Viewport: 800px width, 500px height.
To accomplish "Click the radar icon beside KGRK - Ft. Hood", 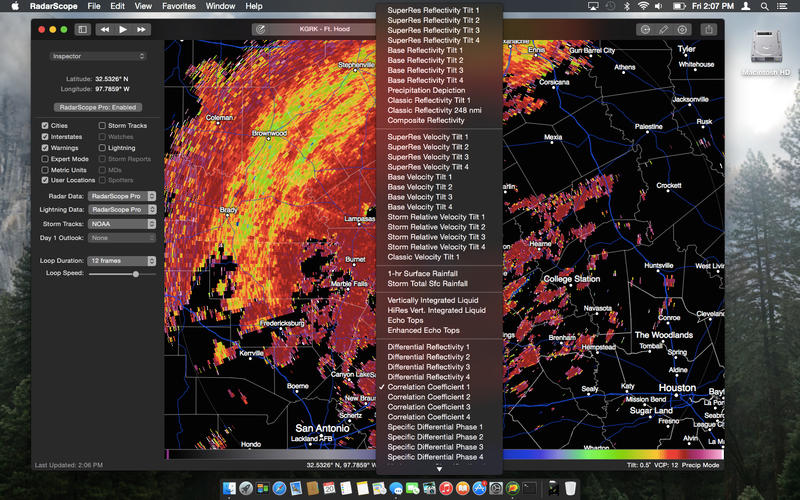I will point(261,30).
